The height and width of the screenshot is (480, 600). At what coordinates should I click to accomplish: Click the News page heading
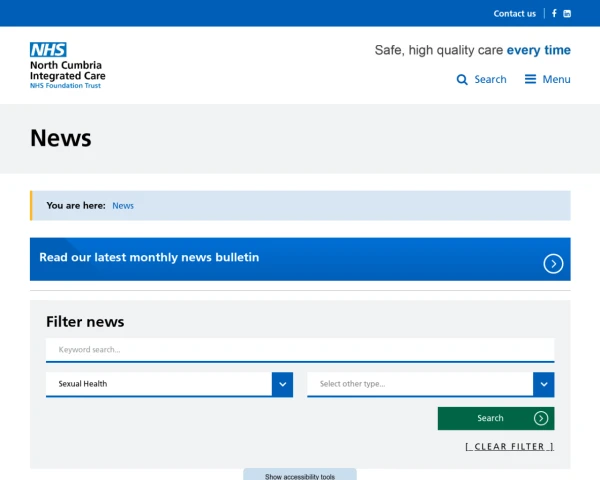[60, 138]
